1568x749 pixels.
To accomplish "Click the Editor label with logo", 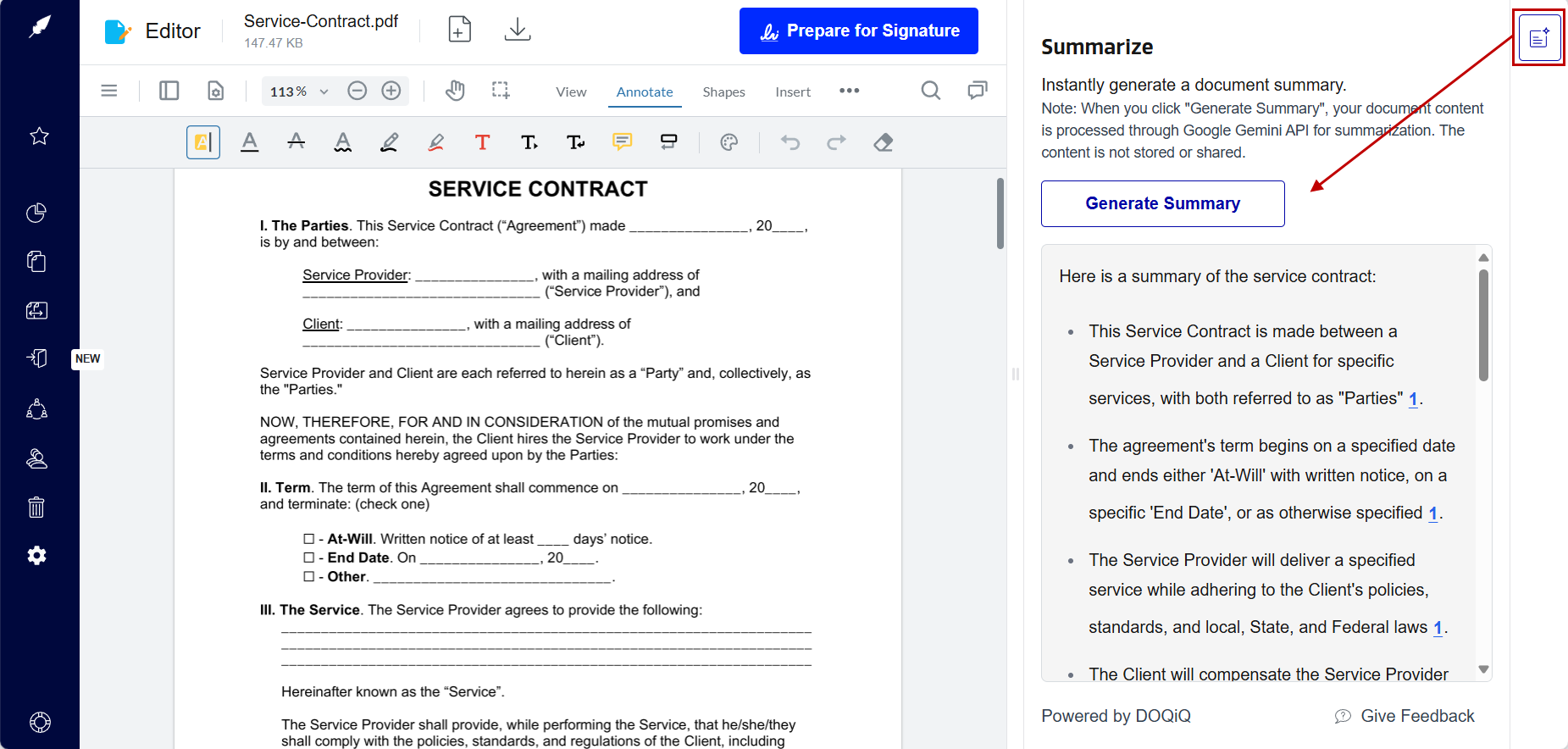I will tap(152, 31).
